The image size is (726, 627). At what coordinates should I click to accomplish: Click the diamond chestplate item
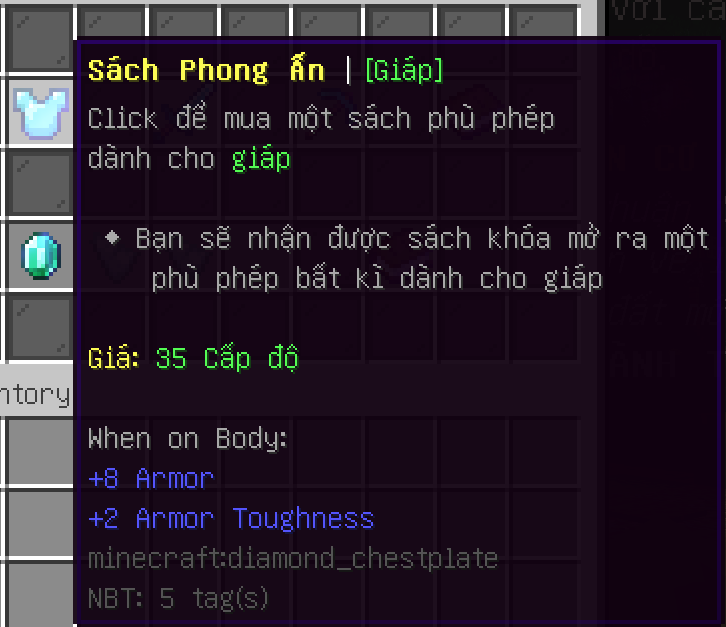(41, 113)
